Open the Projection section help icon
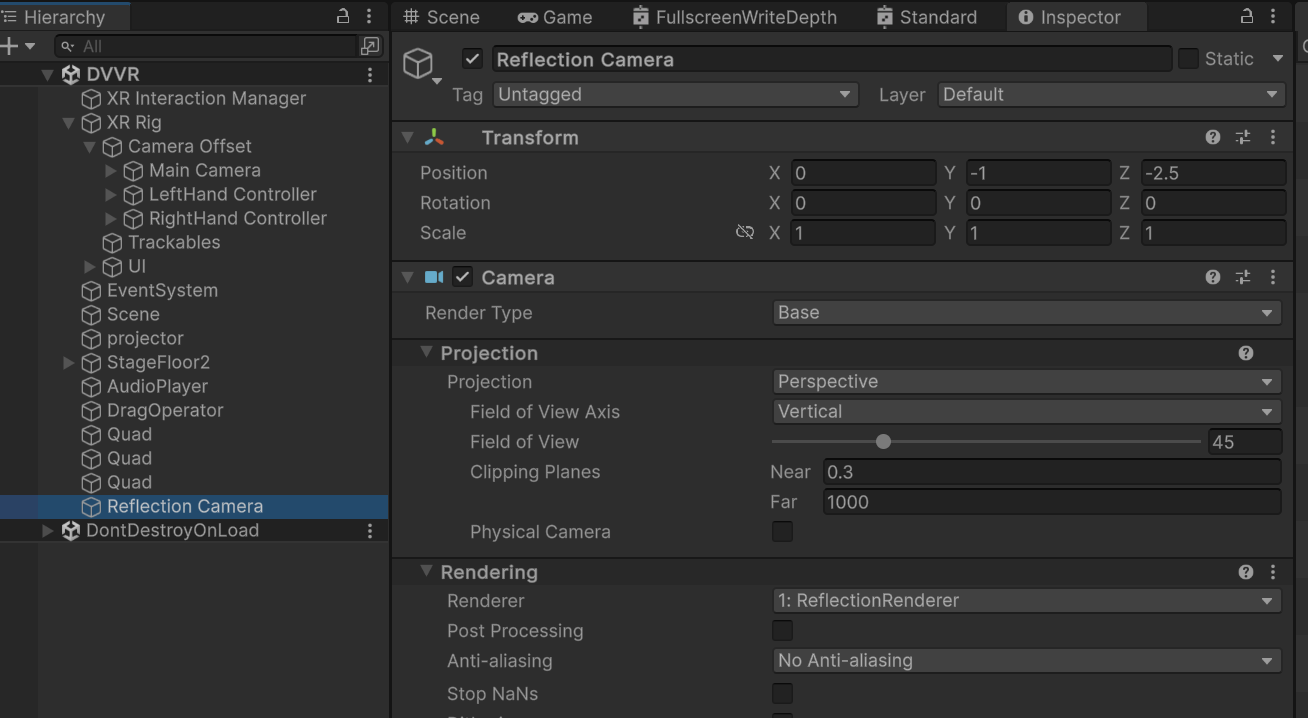Image resolution: width=1308 pixels, height=718 pixels. pos(1245,352)
